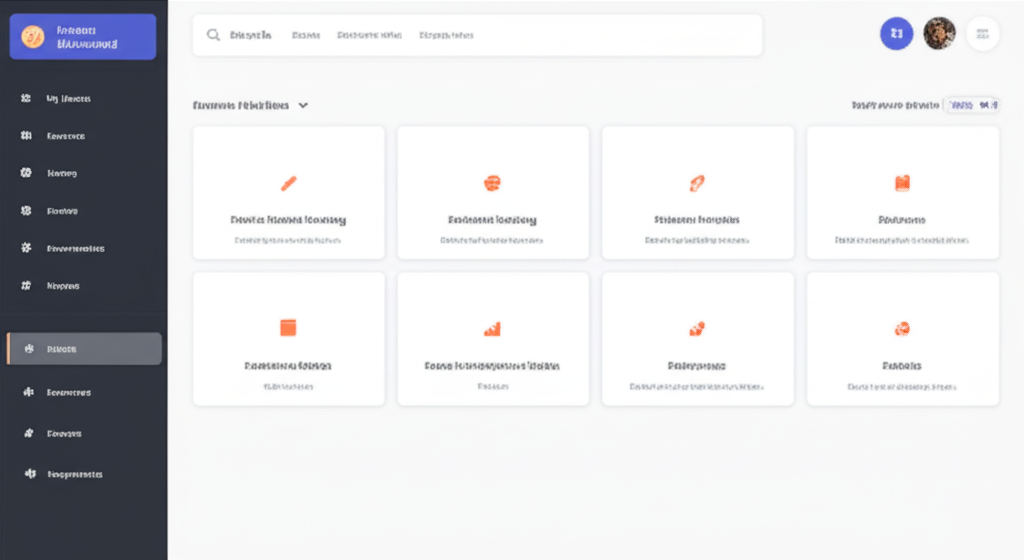Open the small pill selector above the card grid
The width and height of the screenshot is (1024, 560).
click(x=972, y=104)
